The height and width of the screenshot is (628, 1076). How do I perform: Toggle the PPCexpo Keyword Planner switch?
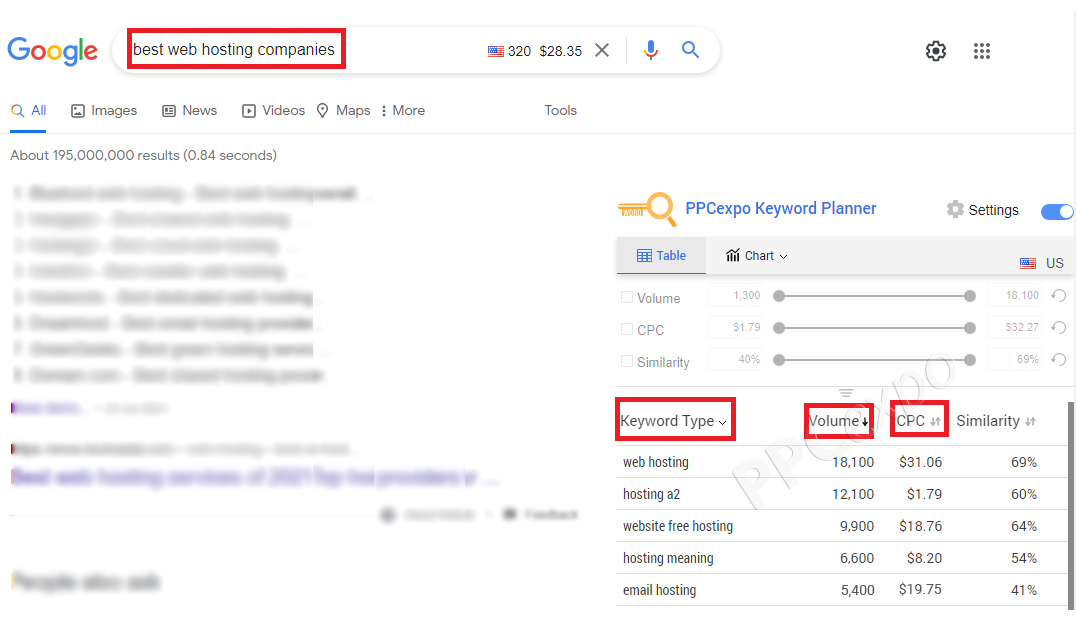(1057, 212)
